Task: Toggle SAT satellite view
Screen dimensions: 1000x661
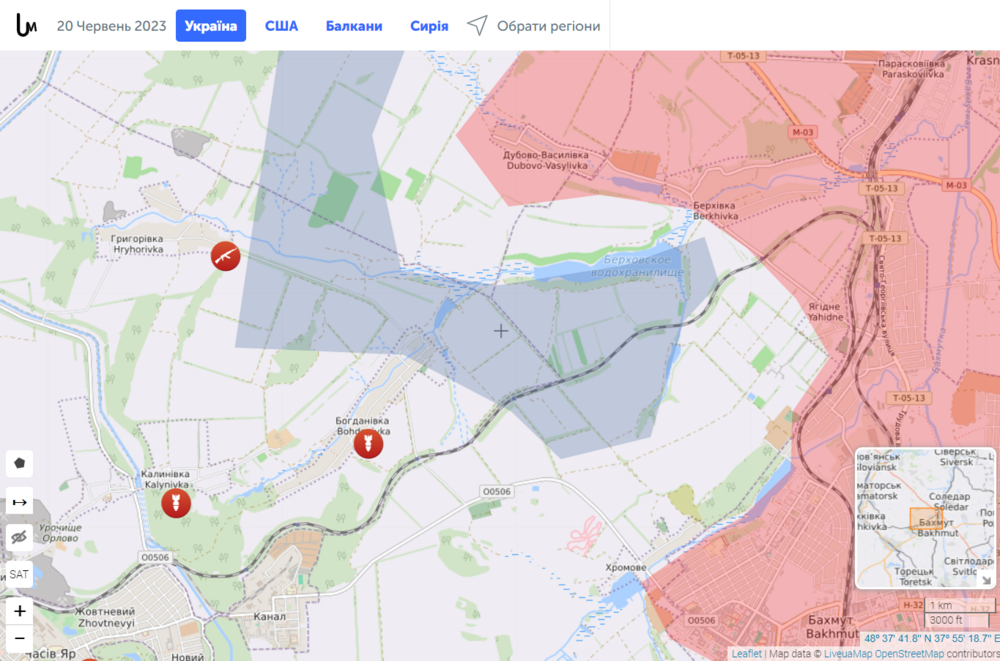Action: (x=18, y=574)
